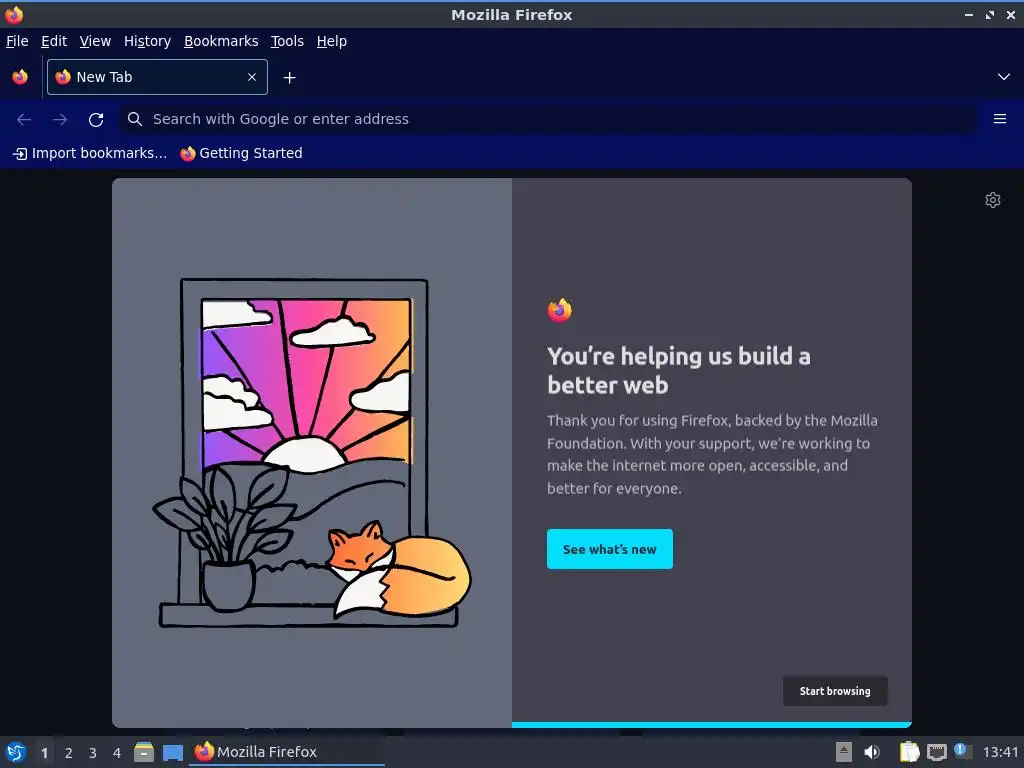Focus the search or address field
The image size is (1024, 768).
coord(547,119)
